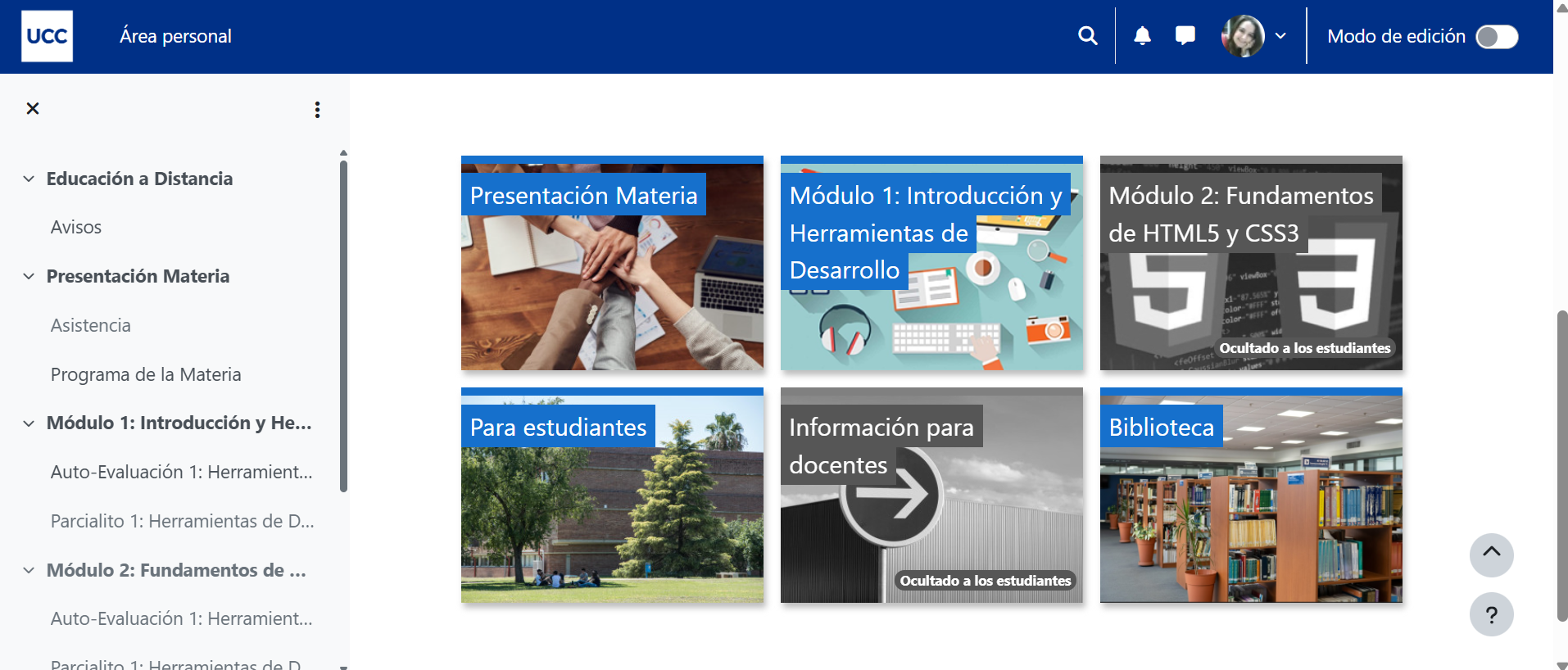Open the Módulo 1 Introducción y Herramientas tile

pos(931,263)
